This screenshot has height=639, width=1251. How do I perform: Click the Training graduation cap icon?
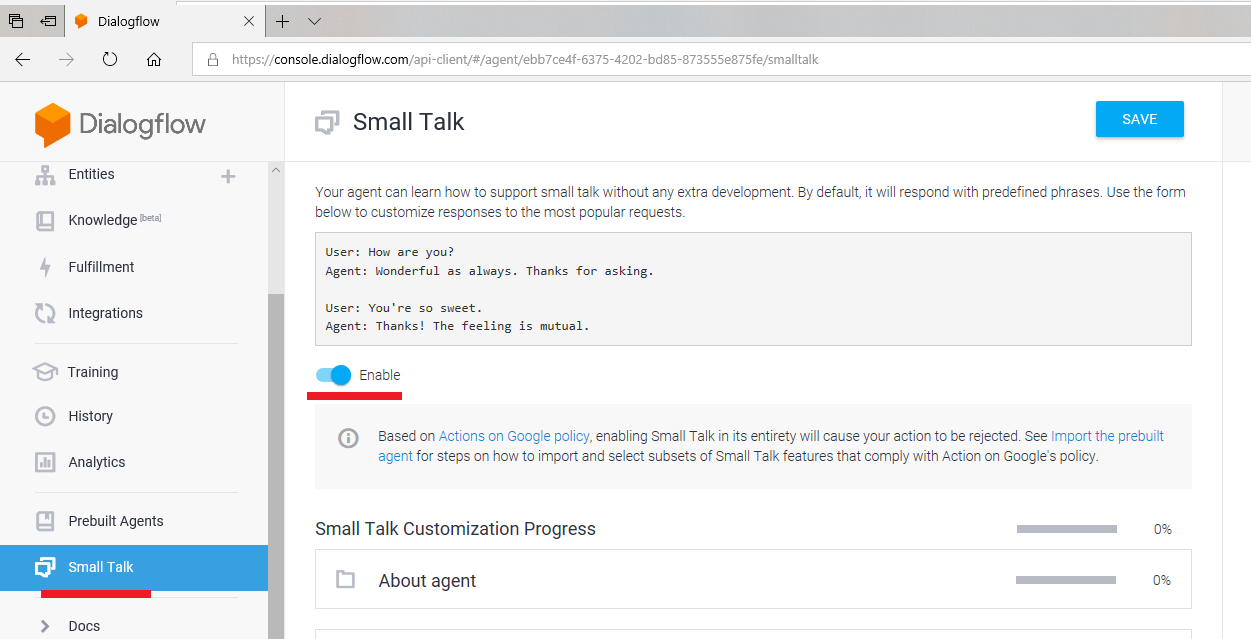(45, 372)
